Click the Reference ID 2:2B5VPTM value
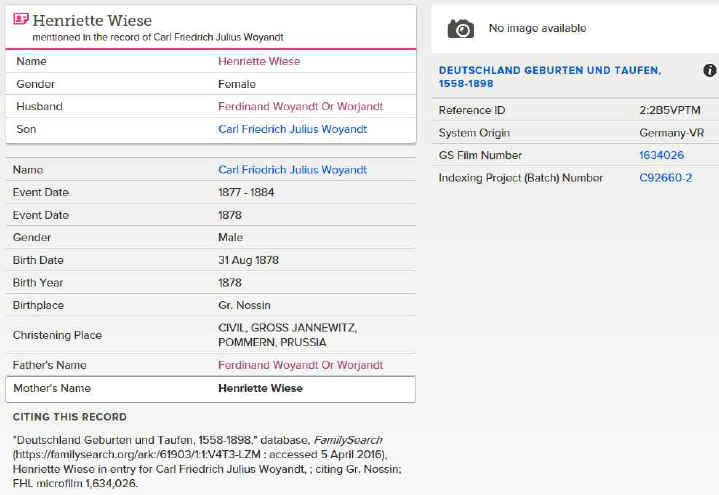The image size is (719, 495). pyautogui.click(x=669, y=110)
